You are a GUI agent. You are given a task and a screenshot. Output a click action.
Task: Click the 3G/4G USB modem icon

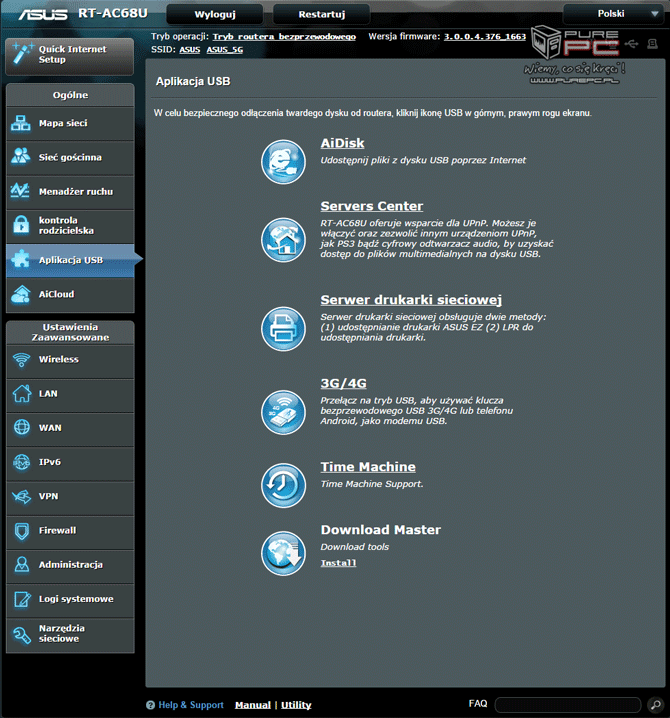click(283, 412)
